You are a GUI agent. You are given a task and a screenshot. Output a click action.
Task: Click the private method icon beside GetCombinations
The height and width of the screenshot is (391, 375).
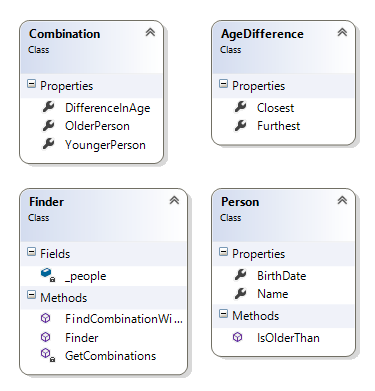click(x=48, y=355)
